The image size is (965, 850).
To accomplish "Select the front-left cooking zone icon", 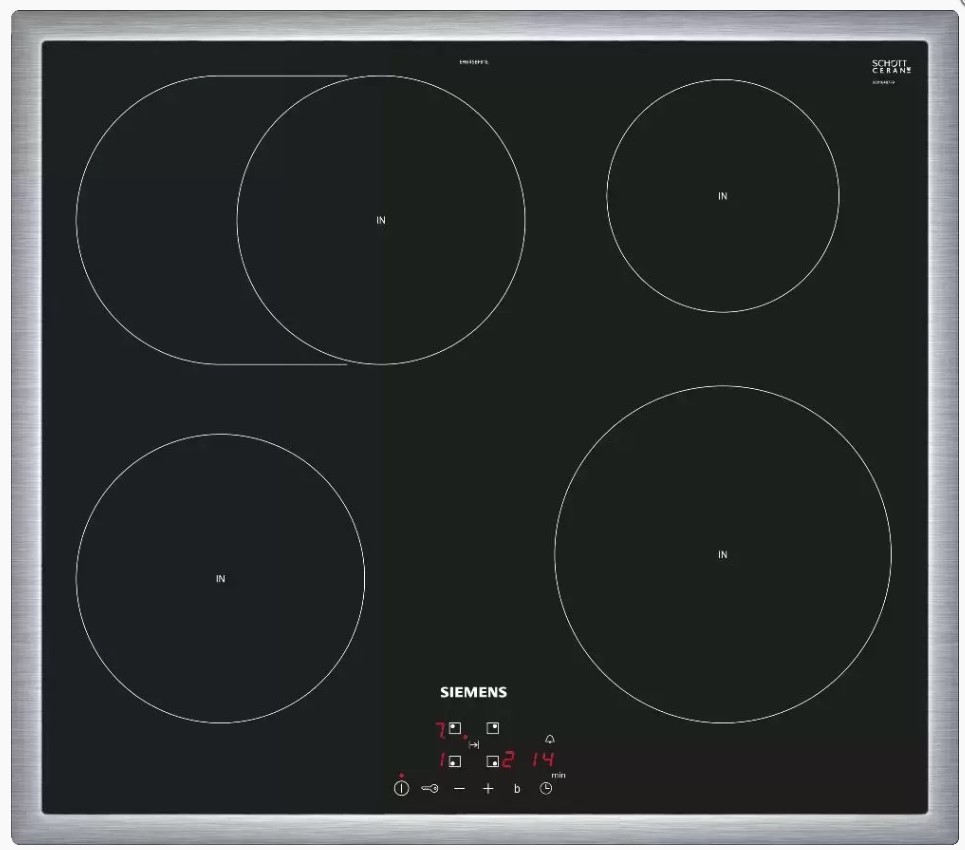I will tap(455, 761).
